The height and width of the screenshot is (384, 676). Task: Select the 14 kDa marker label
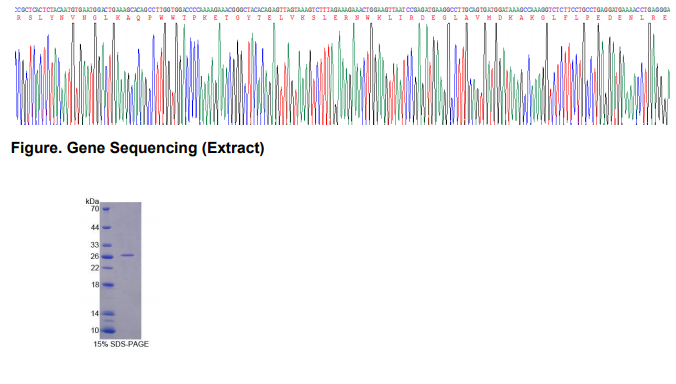pyautogui.click(x=95, y=314)
